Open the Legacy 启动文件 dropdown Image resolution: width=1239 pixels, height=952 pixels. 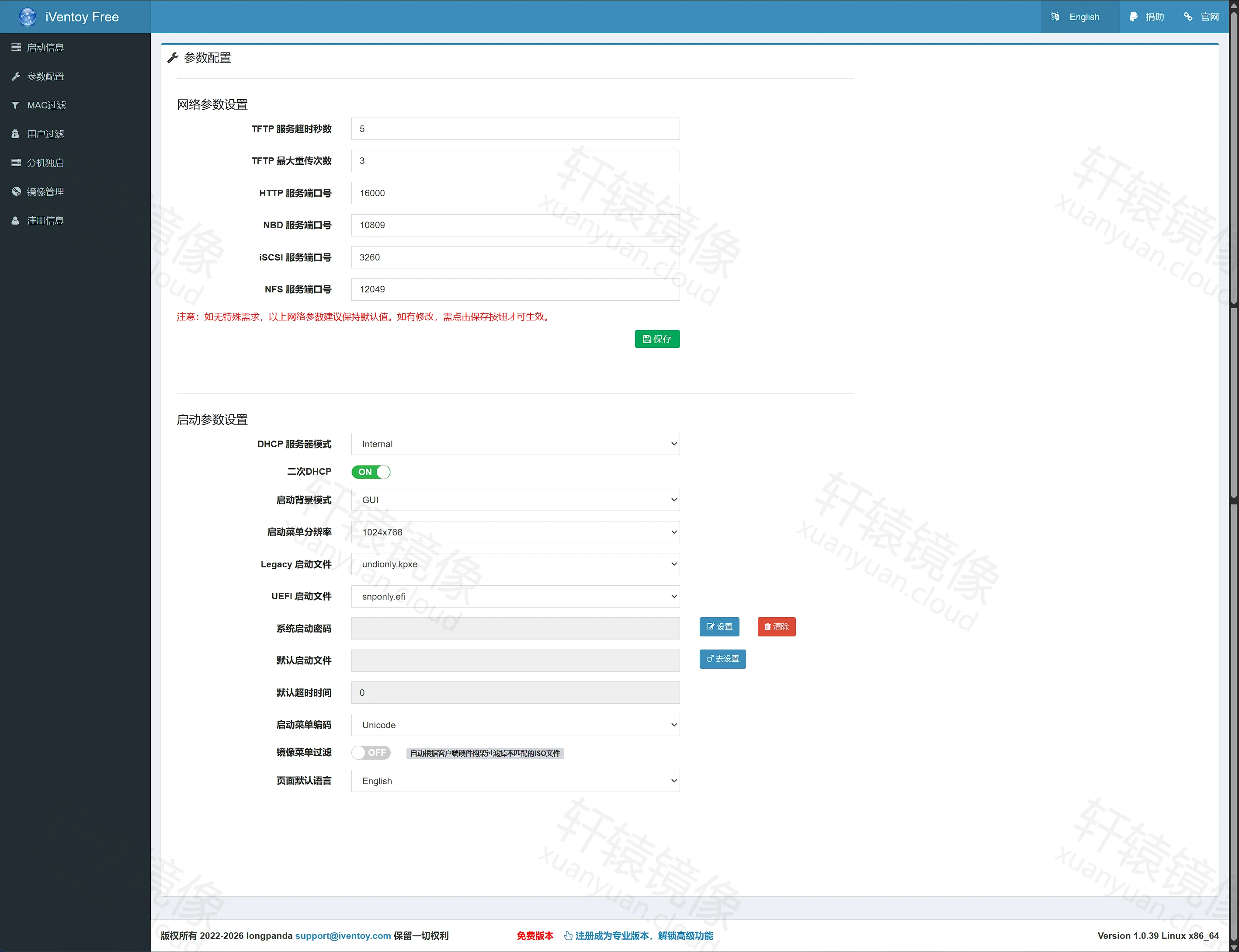515,564
